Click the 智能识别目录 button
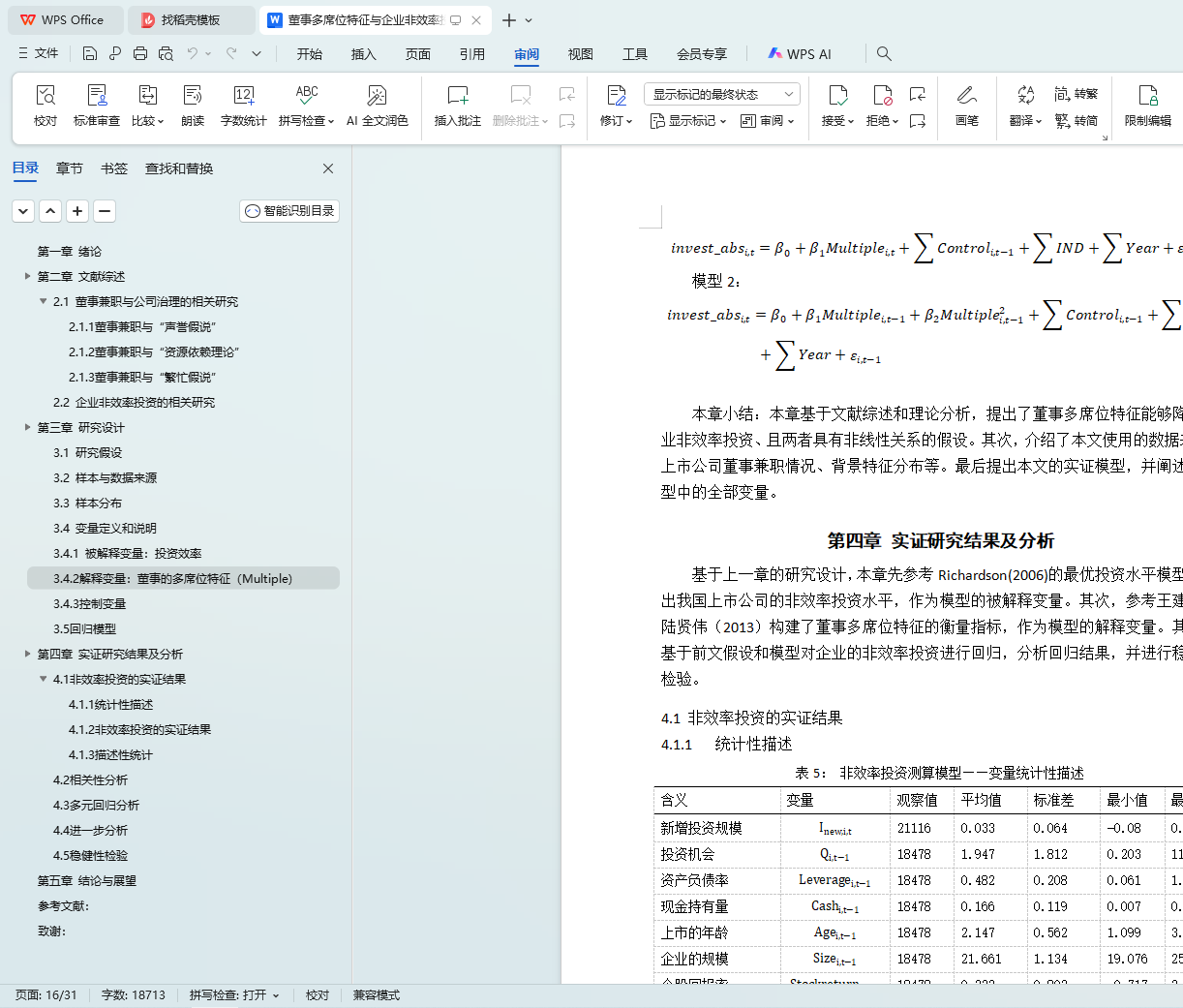The image size is (1183, 1008). [289, 211]
